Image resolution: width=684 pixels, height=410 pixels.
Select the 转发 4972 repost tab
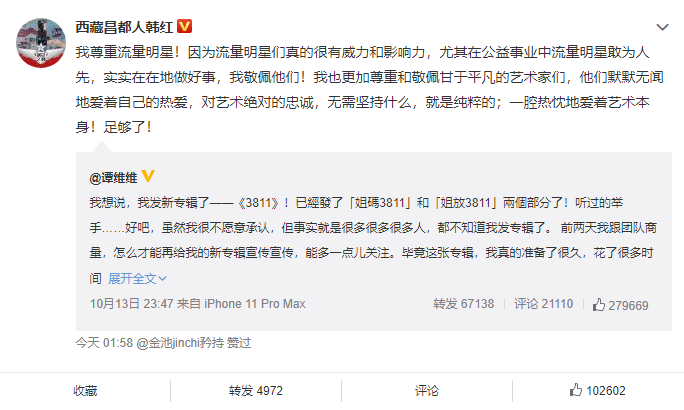pos(256,390)
